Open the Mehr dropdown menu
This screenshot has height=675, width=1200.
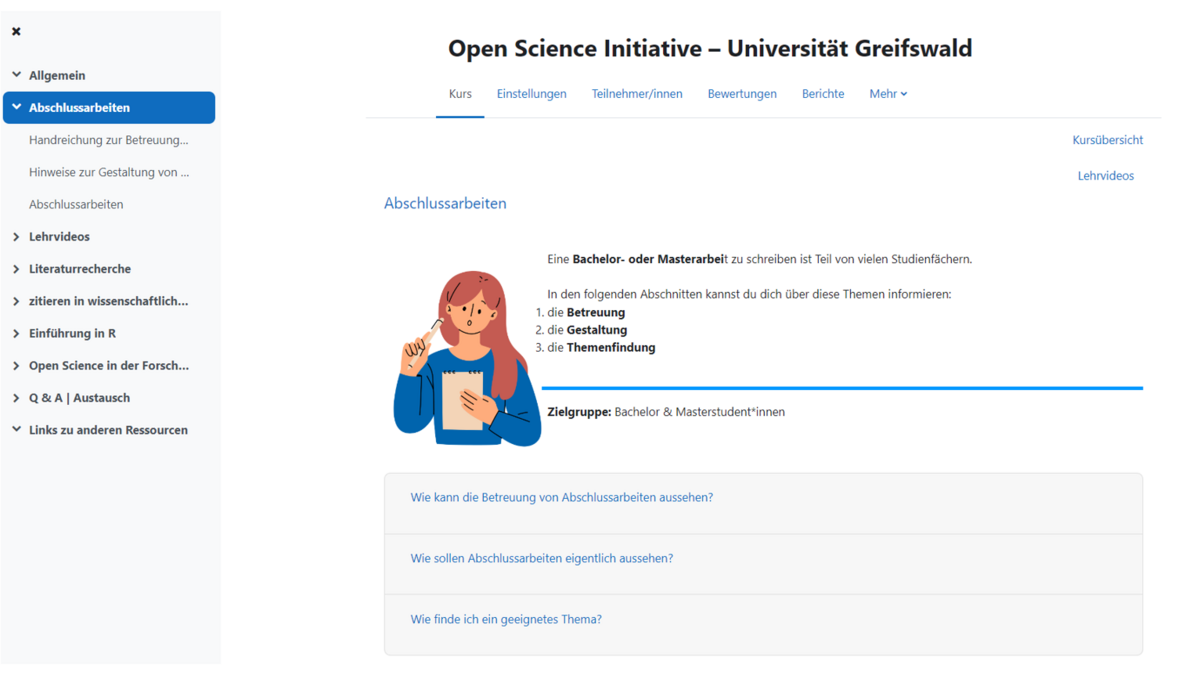pyautogui.click(x=888, y=94)
